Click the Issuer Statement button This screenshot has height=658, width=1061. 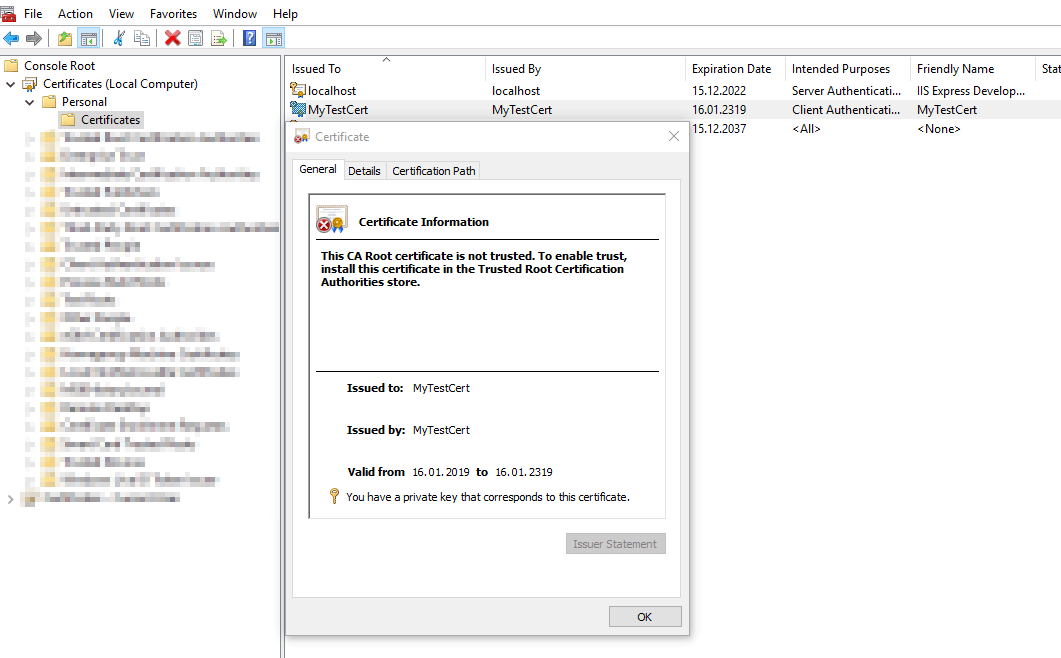(615, 543)
